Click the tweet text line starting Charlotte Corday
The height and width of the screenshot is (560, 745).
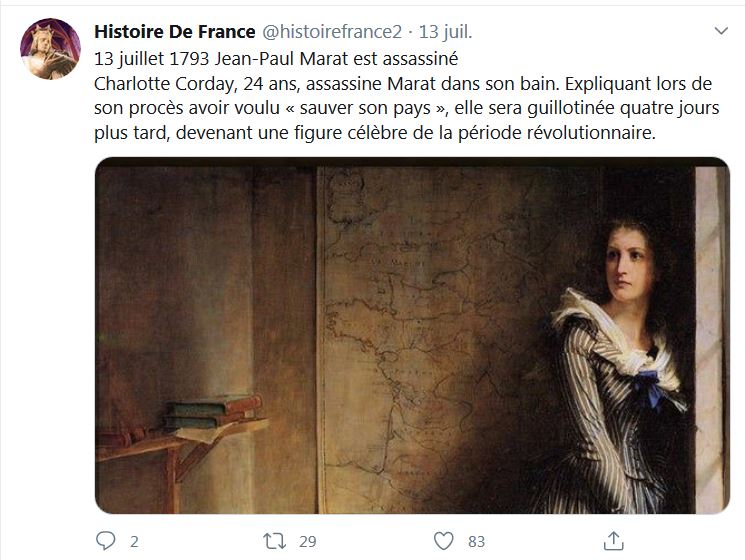pos(403,84)
